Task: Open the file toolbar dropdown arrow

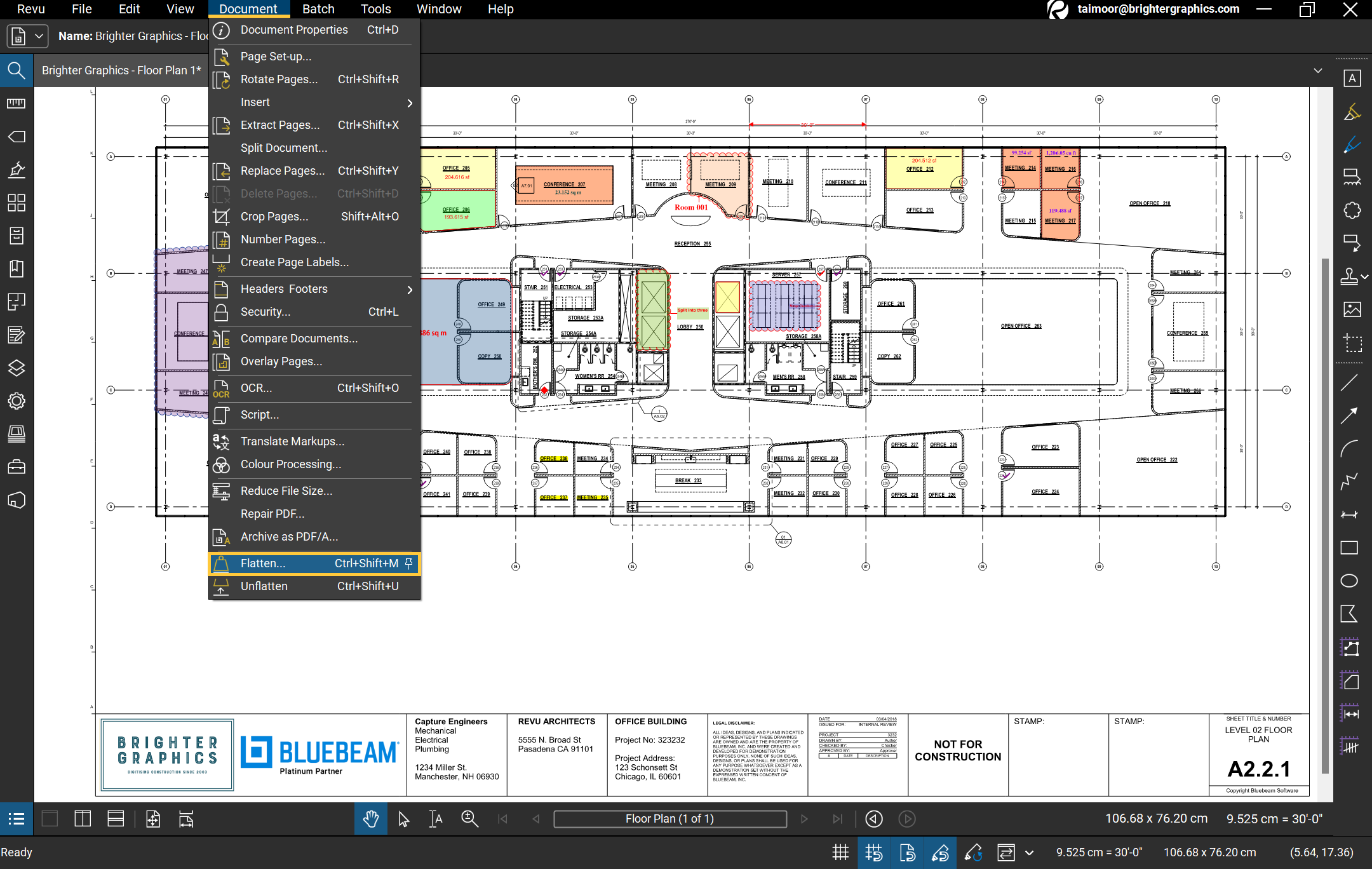Action: point(39,36)
